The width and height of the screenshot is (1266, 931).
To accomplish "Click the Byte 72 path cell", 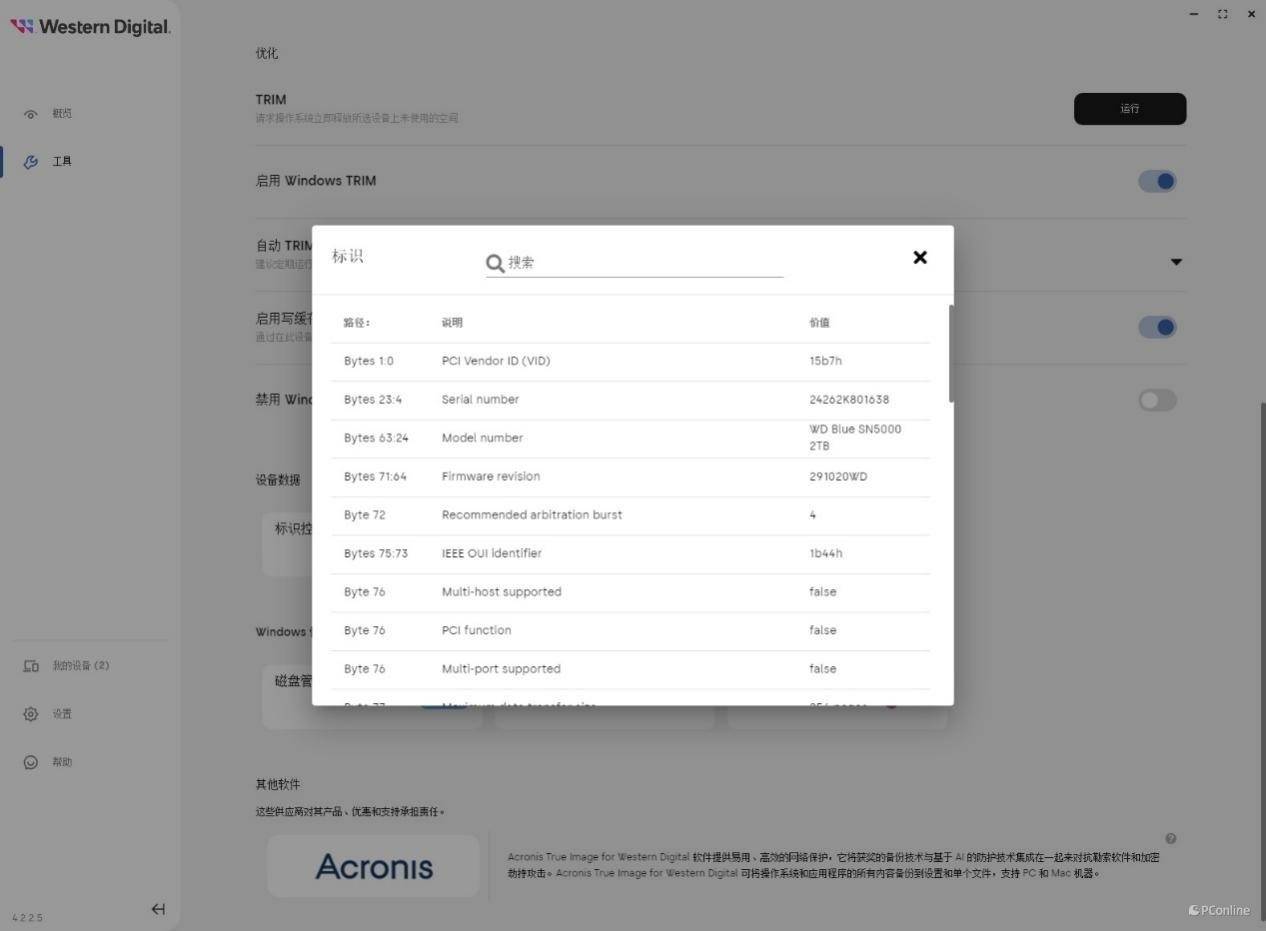I will click(364, 515).
